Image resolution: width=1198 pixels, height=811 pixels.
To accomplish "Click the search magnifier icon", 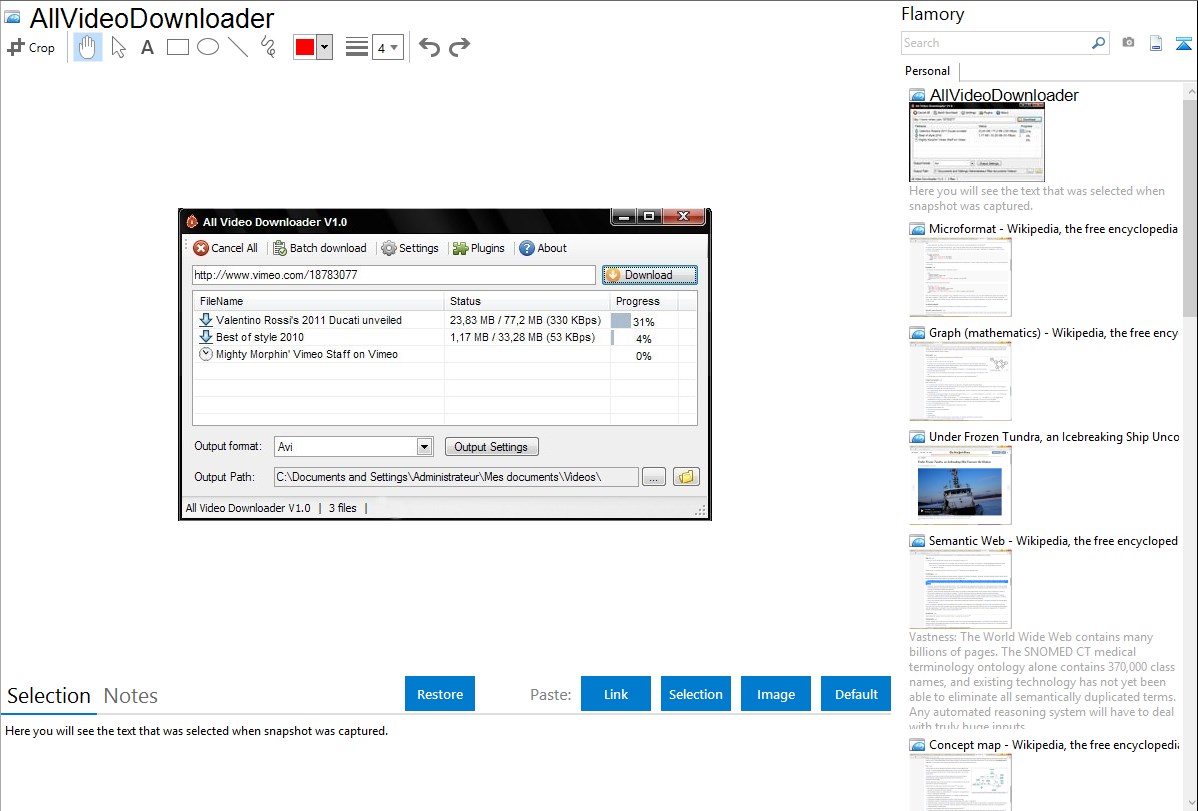I will coord(1098,43).
